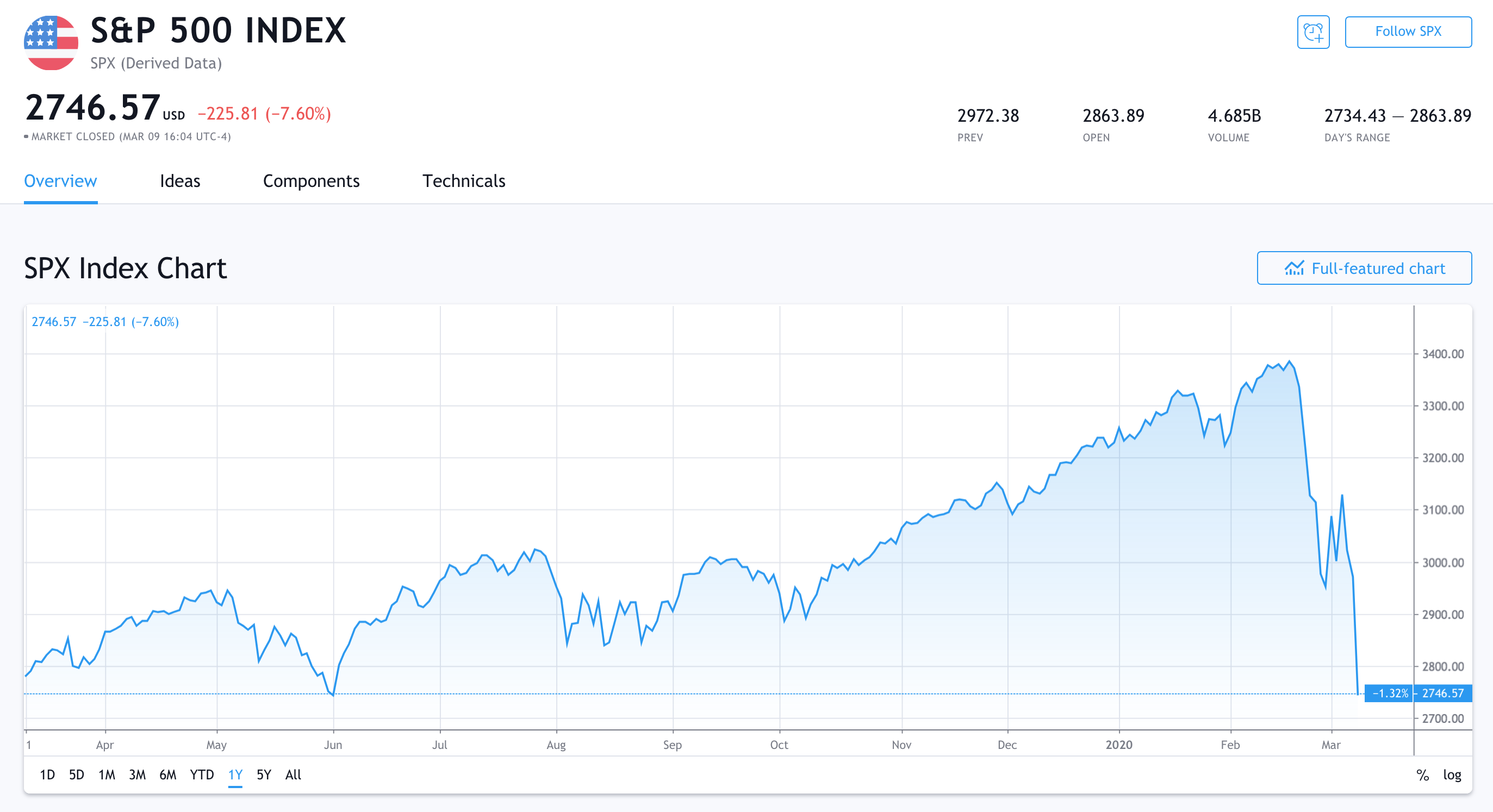Click the 2746.57 current price label on axis
This screenshot has width=1493, height=812.
pos(1442,694)
